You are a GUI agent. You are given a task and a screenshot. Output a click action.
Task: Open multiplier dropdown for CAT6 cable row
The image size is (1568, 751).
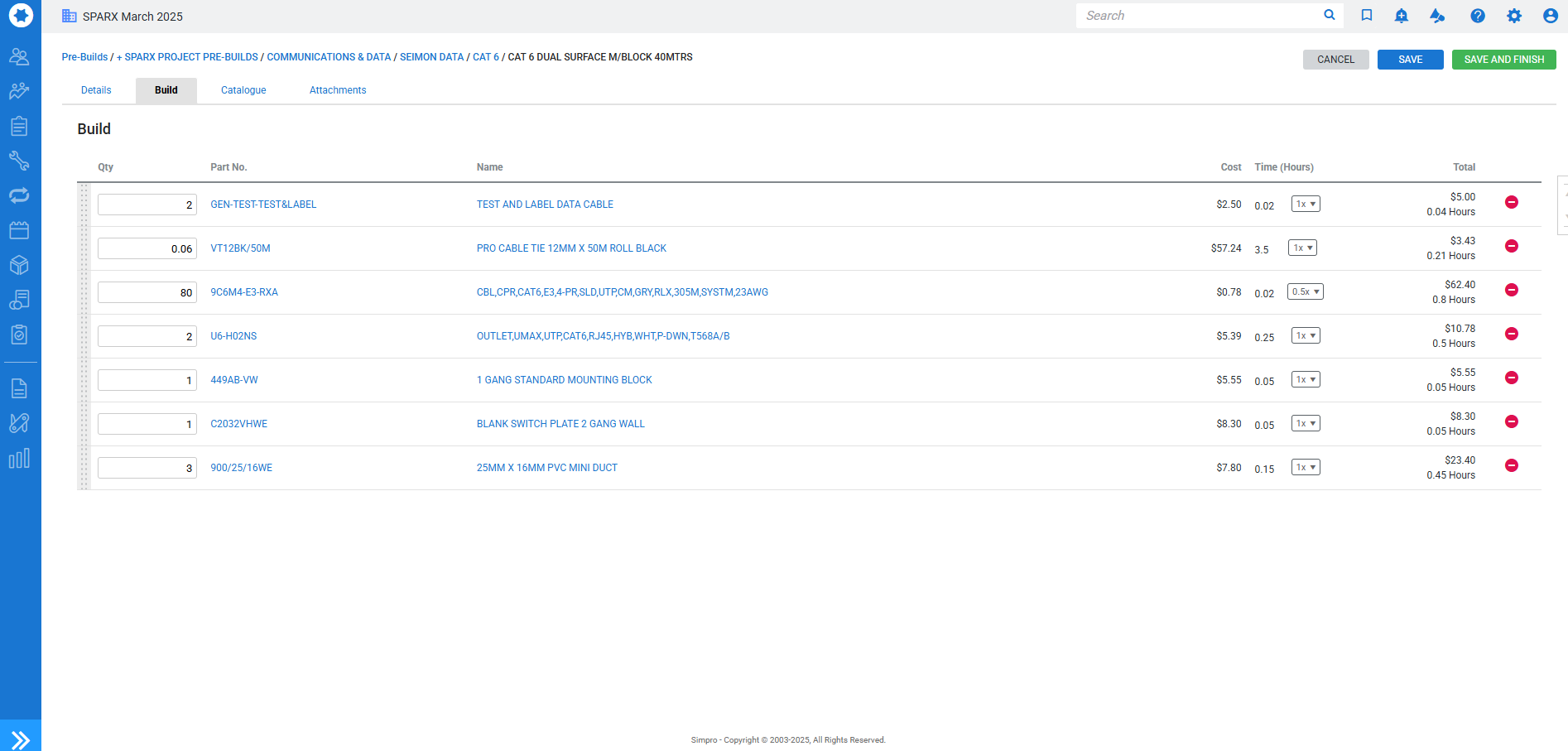[1305, 291]
